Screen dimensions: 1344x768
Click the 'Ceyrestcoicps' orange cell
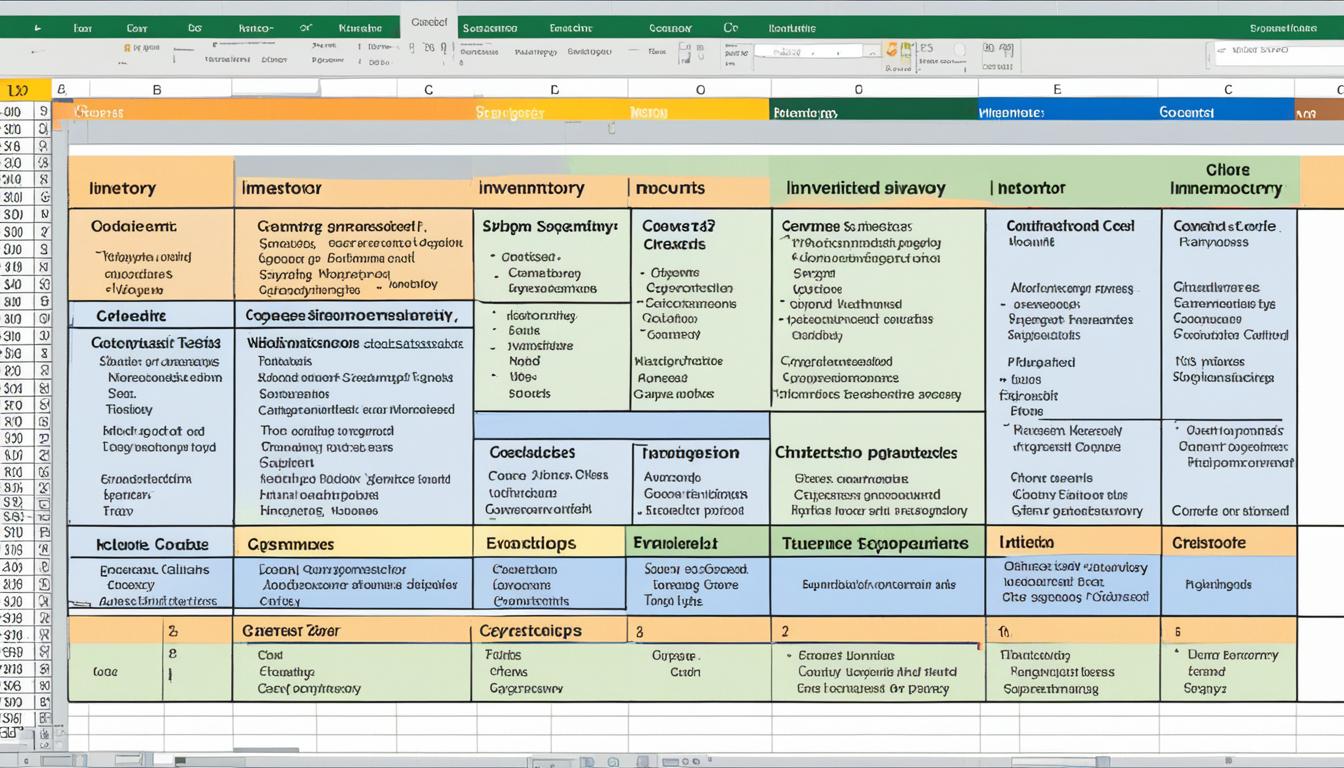tap(549, 631)
